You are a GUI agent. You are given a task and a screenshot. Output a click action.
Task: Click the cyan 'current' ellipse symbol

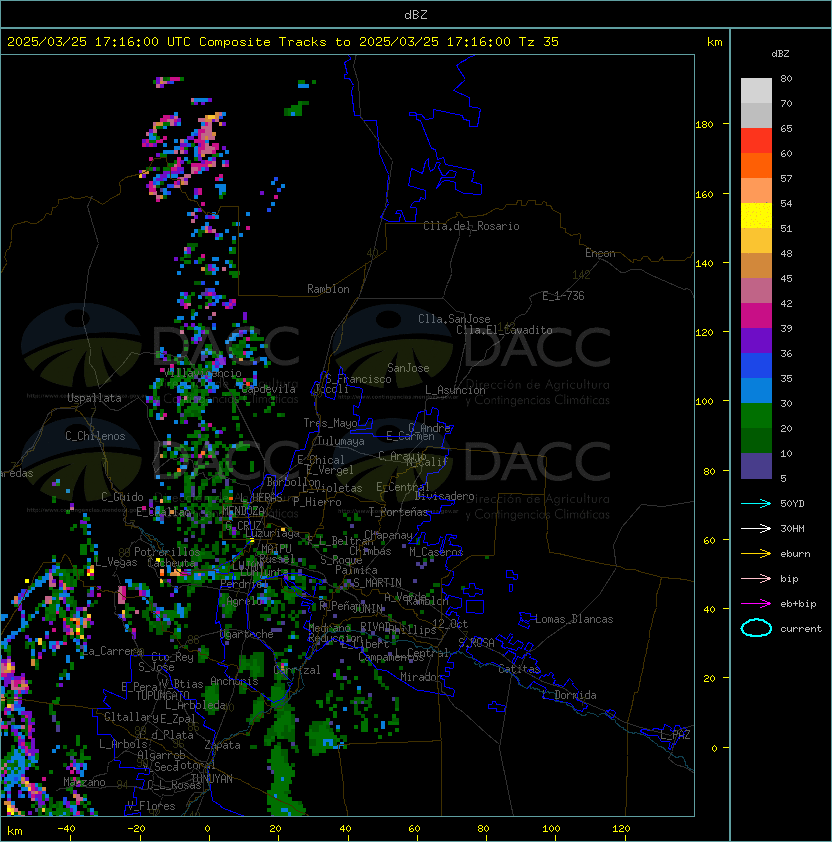(x=756, y=628)
